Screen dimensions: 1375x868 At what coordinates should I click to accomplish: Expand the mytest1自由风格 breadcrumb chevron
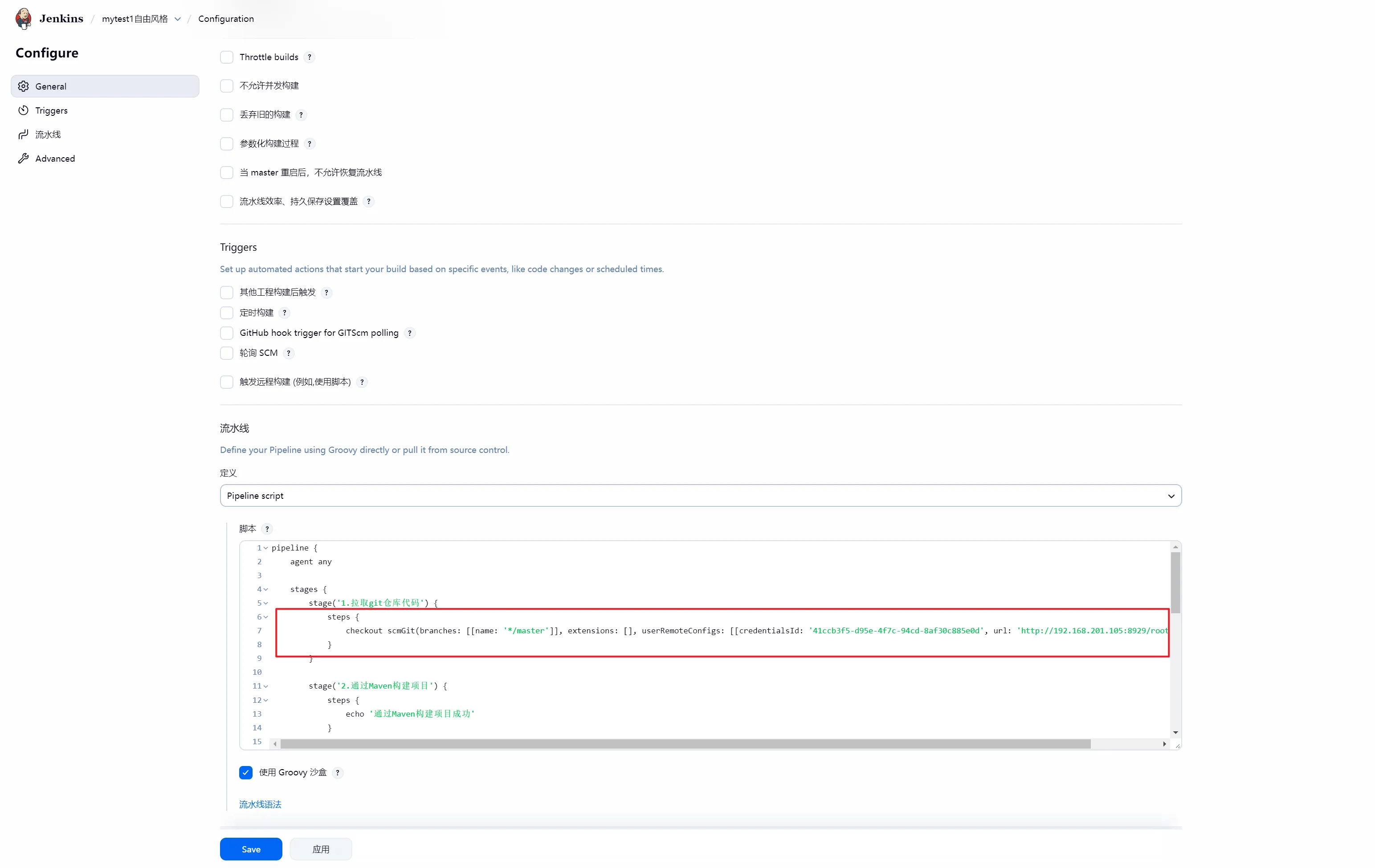coord(178,19)
